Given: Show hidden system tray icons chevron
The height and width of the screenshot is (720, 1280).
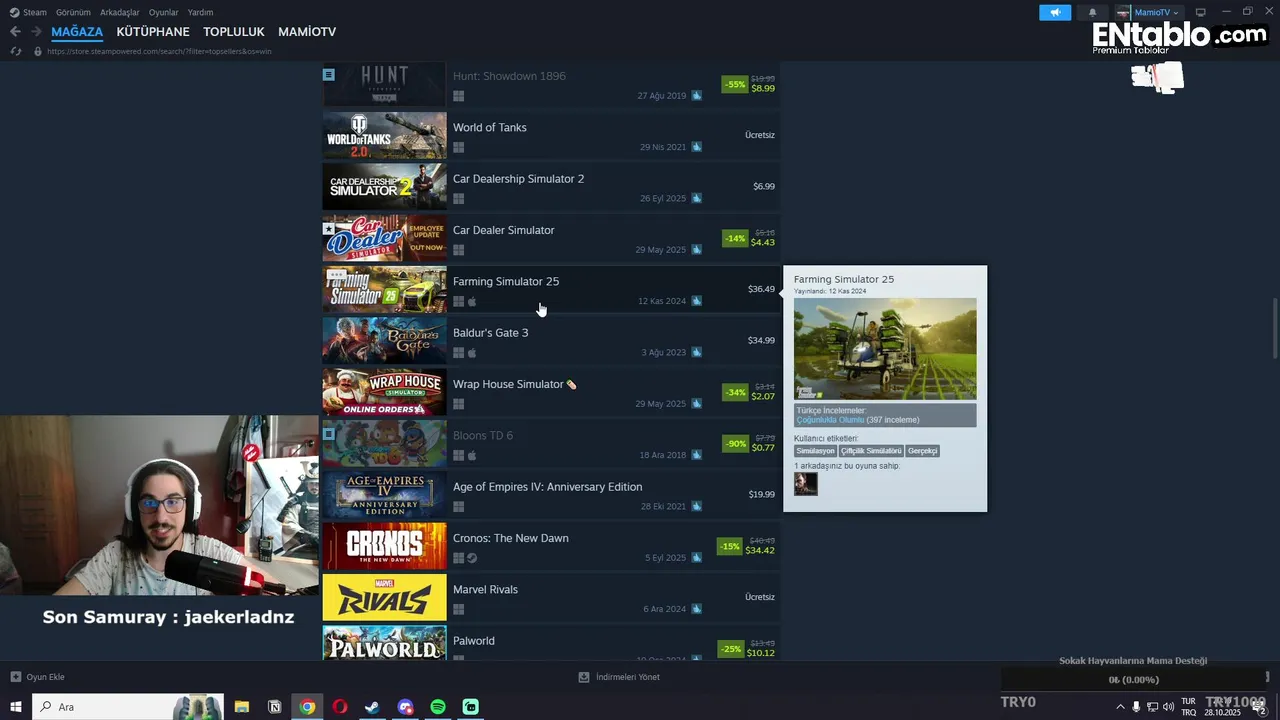Looking at the screenshot, I should pyautogui.click(x=1120, y=707).
